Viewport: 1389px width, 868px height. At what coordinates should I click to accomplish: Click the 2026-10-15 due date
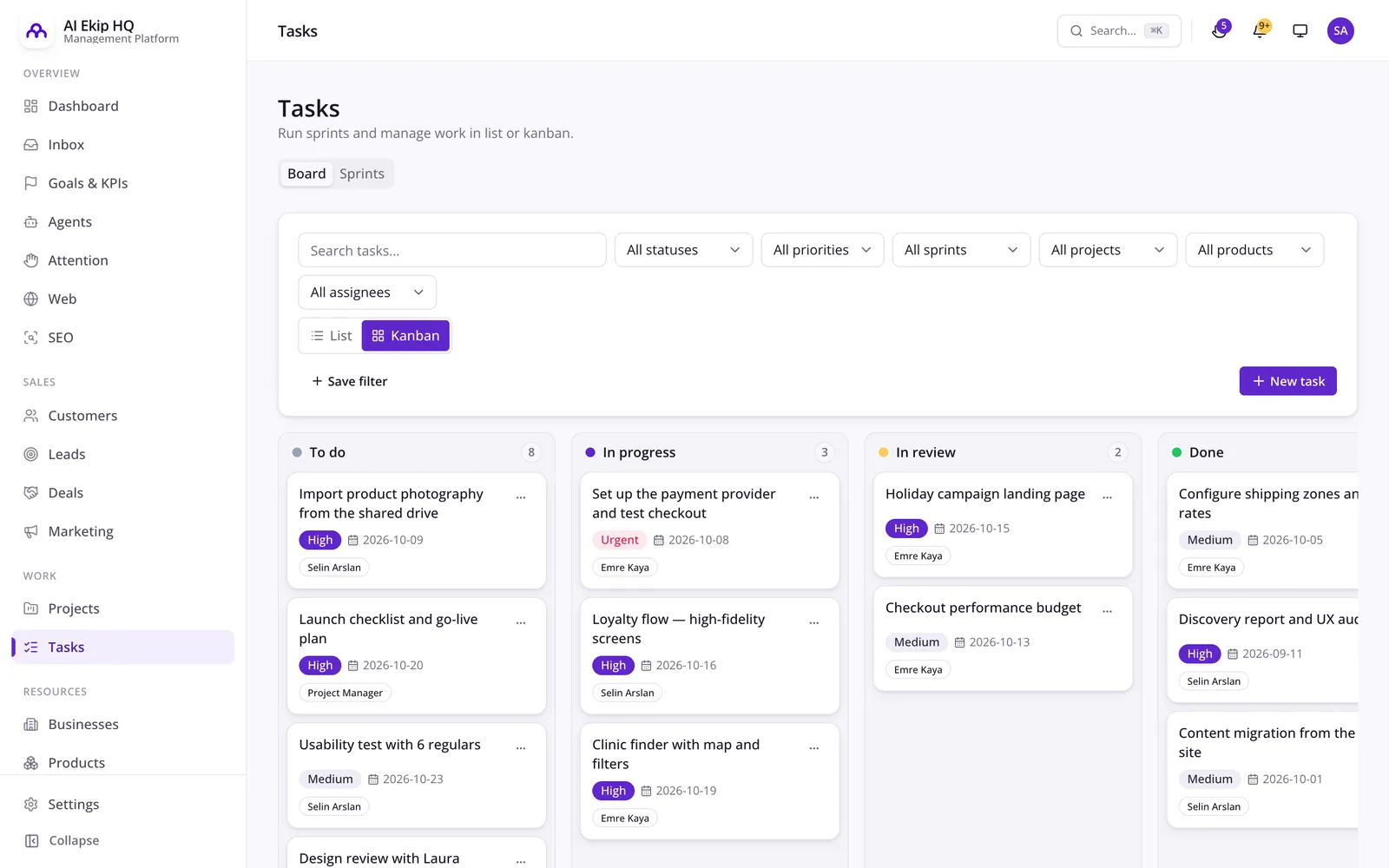point(972,529)
